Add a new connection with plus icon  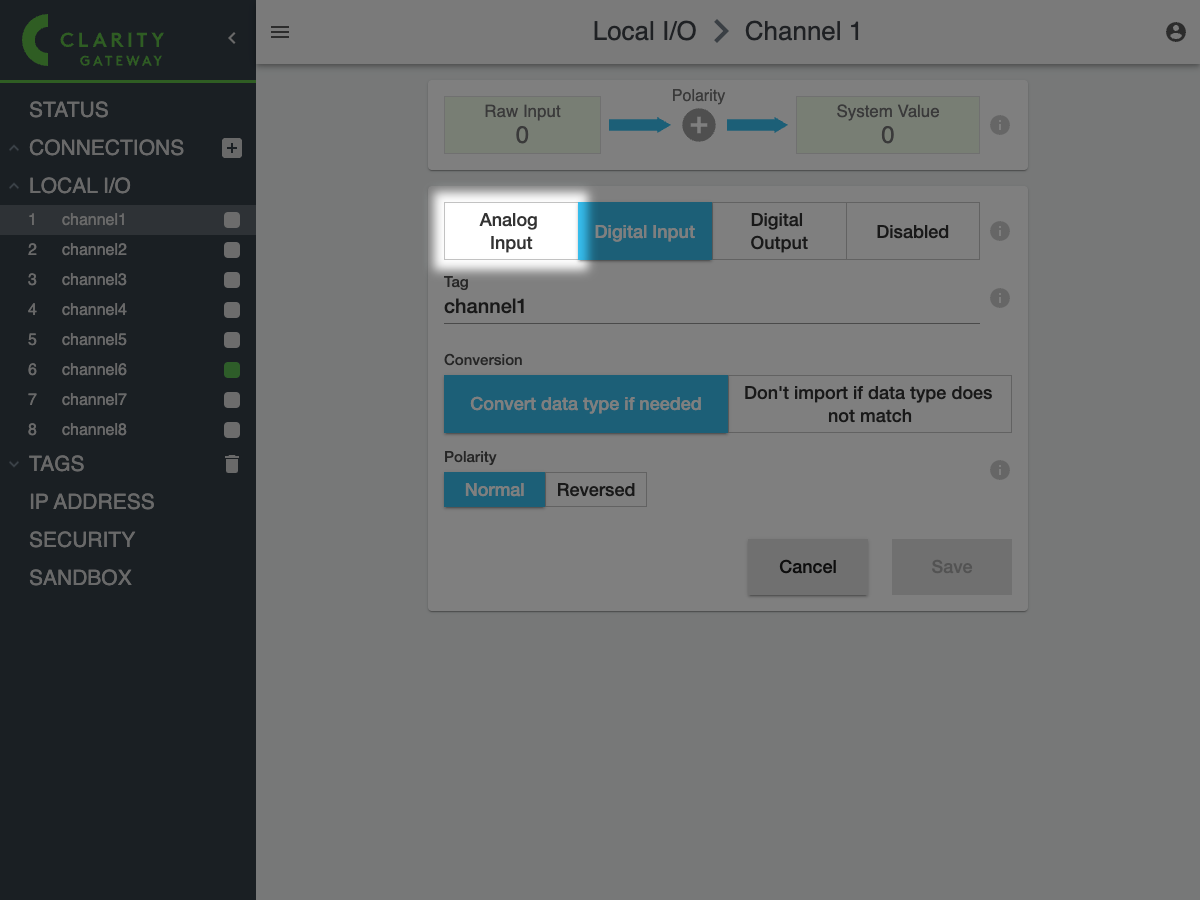[232, 148]
